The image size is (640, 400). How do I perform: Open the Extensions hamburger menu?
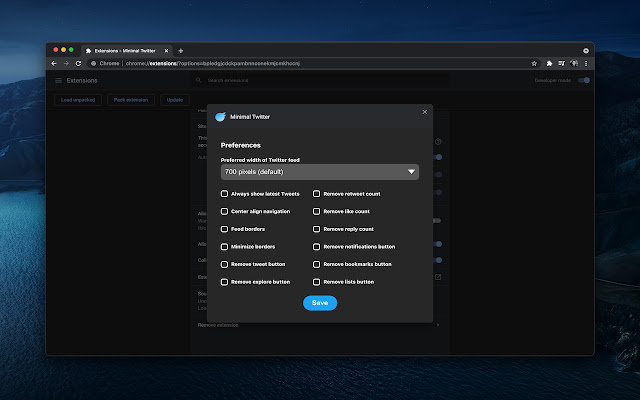pos(59,80)
